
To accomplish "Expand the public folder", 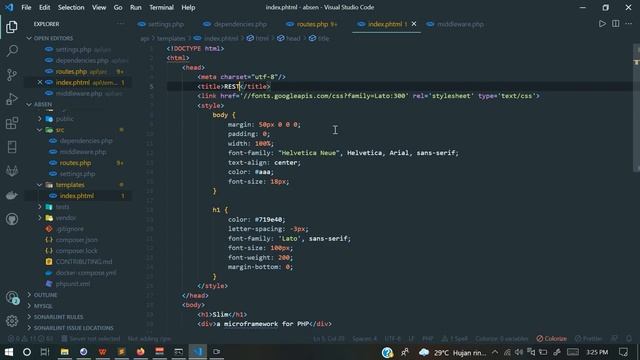I will (x=64, y=119).
